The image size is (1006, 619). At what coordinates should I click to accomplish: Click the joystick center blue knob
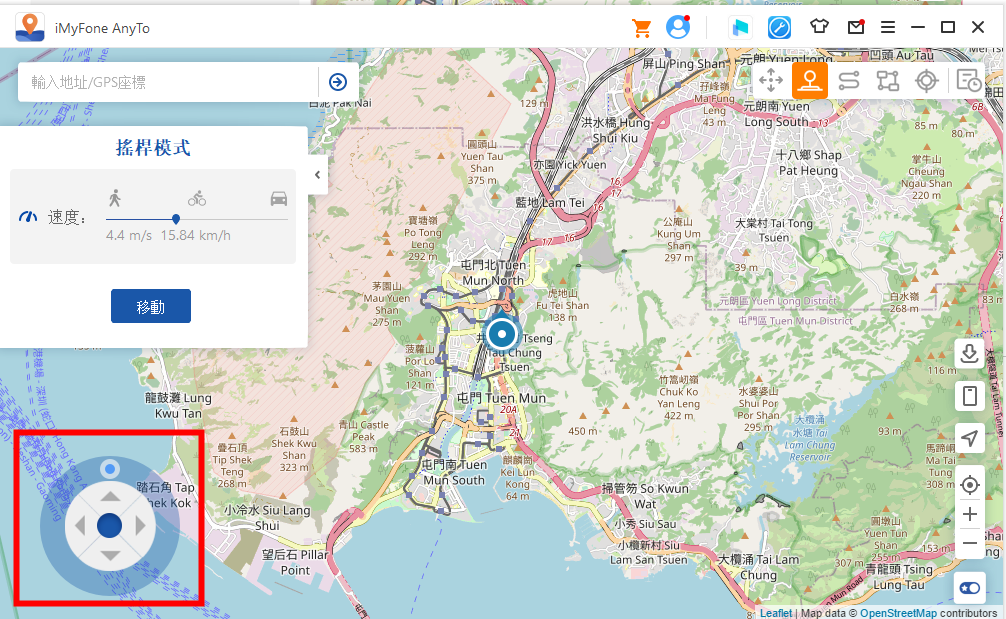pyautogui.click(x=110, y=525)
